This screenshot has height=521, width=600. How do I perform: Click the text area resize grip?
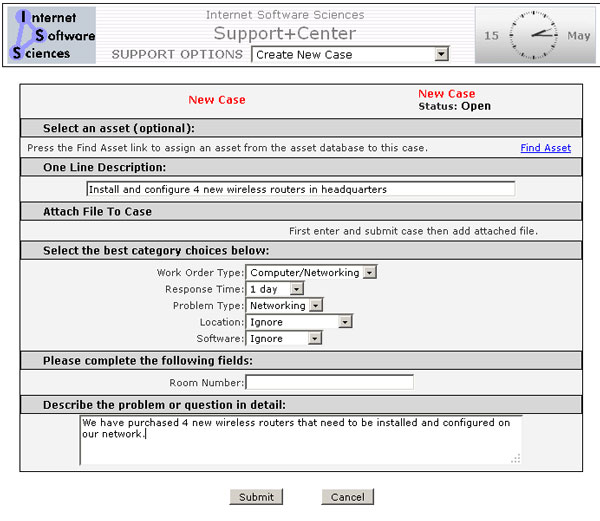(515, 459)
